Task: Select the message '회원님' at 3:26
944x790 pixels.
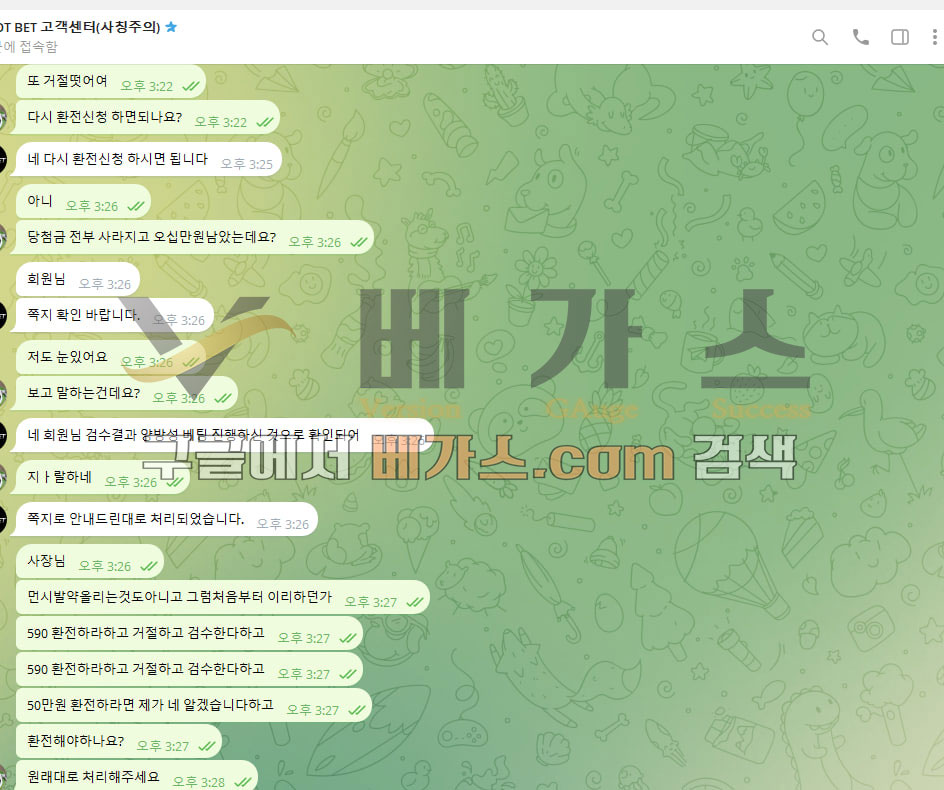Action: [78, 279]
